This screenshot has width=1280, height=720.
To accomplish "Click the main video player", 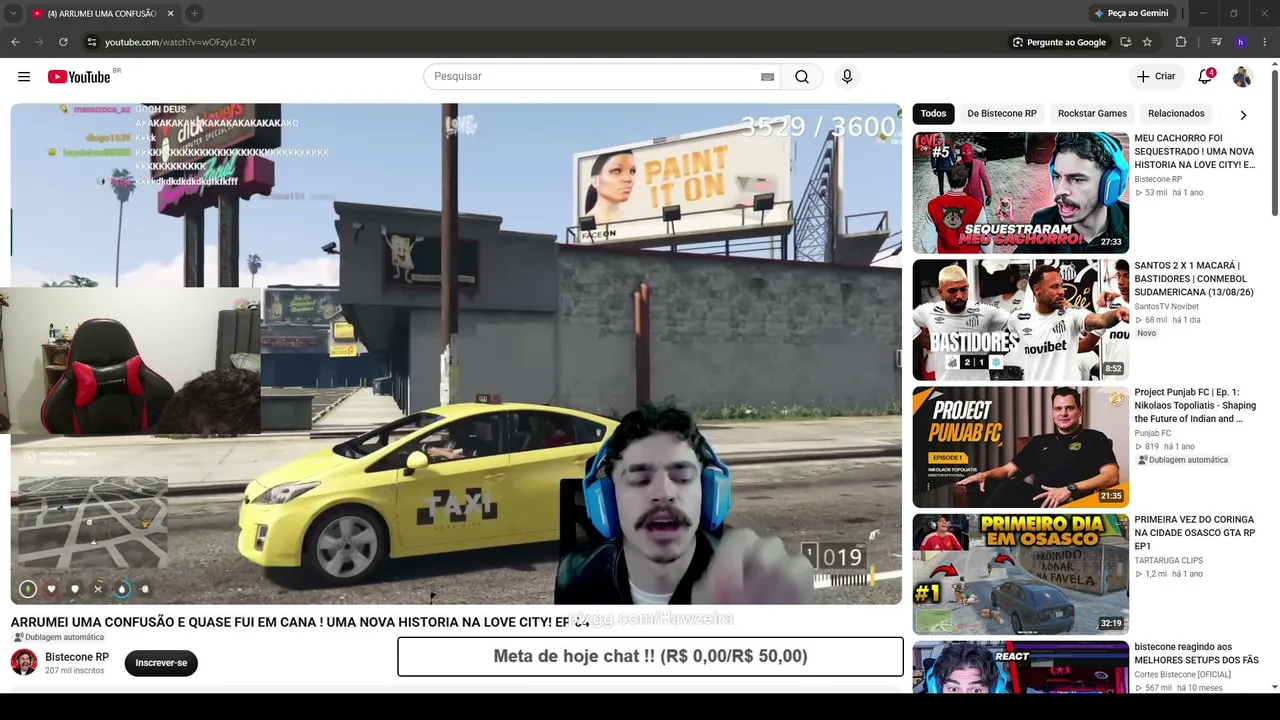I will coord(456,354).
